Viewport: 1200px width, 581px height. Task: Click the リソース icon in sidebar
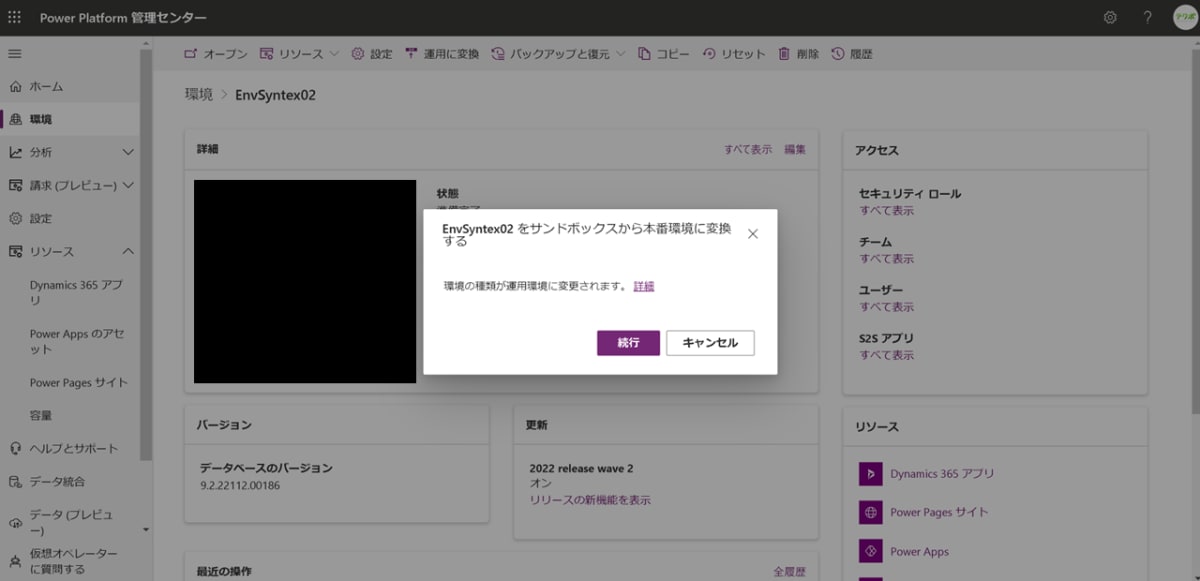15,251
